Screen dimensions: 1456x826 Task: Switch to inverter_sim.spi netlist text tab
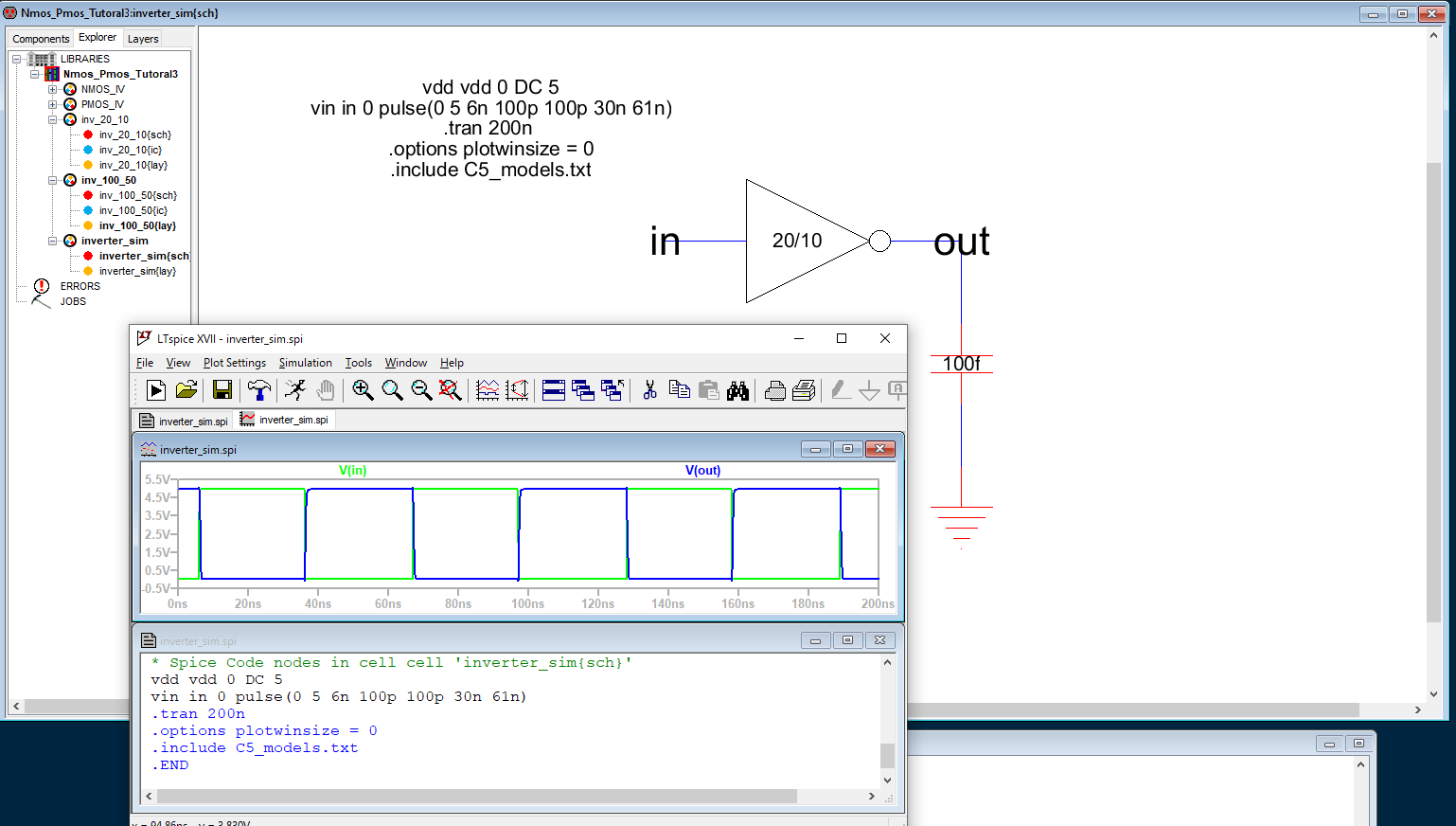point(184,421)
